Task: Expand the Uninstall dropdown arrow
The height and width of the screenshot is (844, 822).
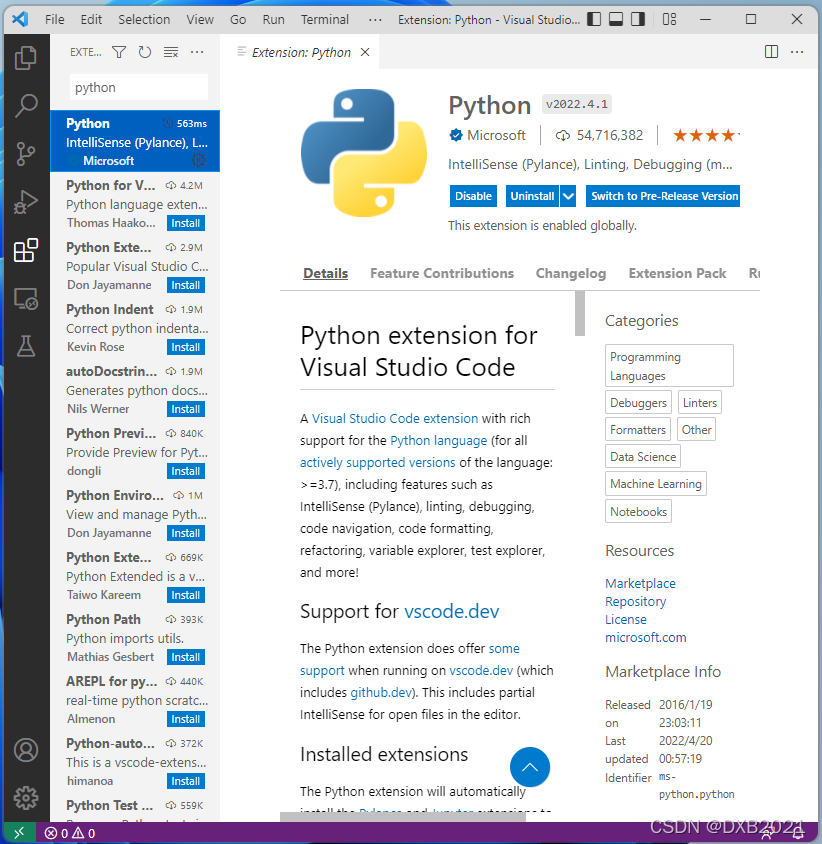Action: (x=568, y=196)
